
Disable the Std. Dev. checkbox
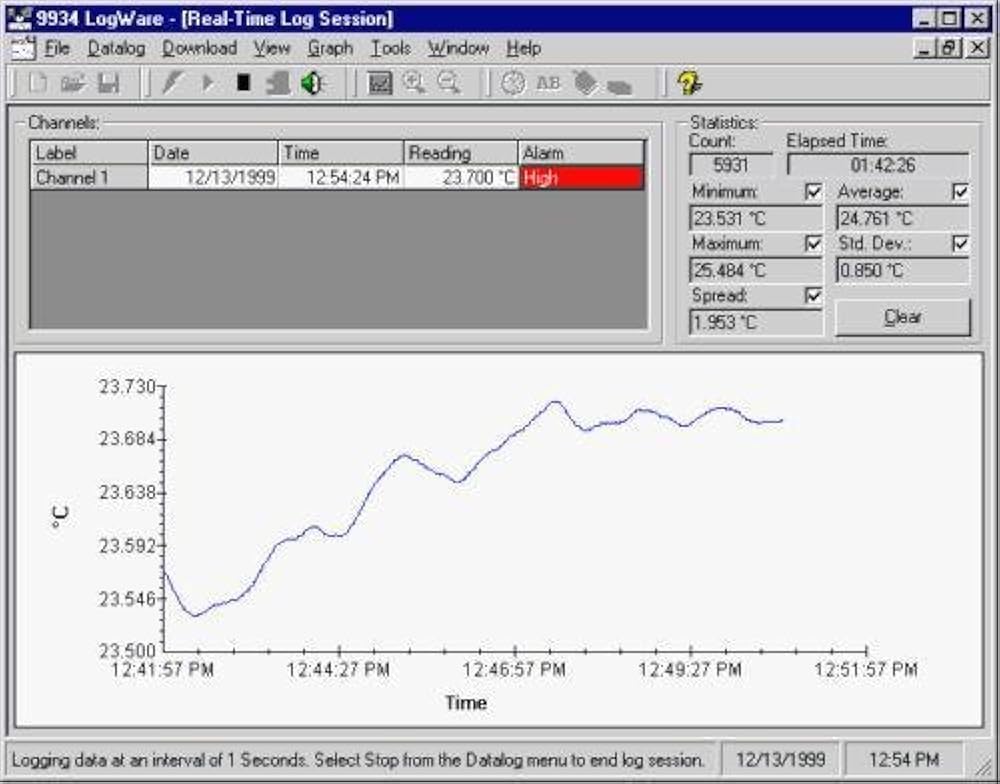[x=960, y=244]
